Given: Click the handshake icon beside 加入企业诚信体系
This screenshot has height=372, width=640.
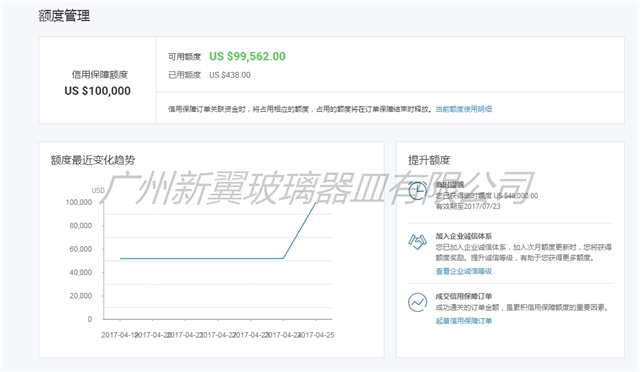Looking at the screenshot, I should [417, 242].
